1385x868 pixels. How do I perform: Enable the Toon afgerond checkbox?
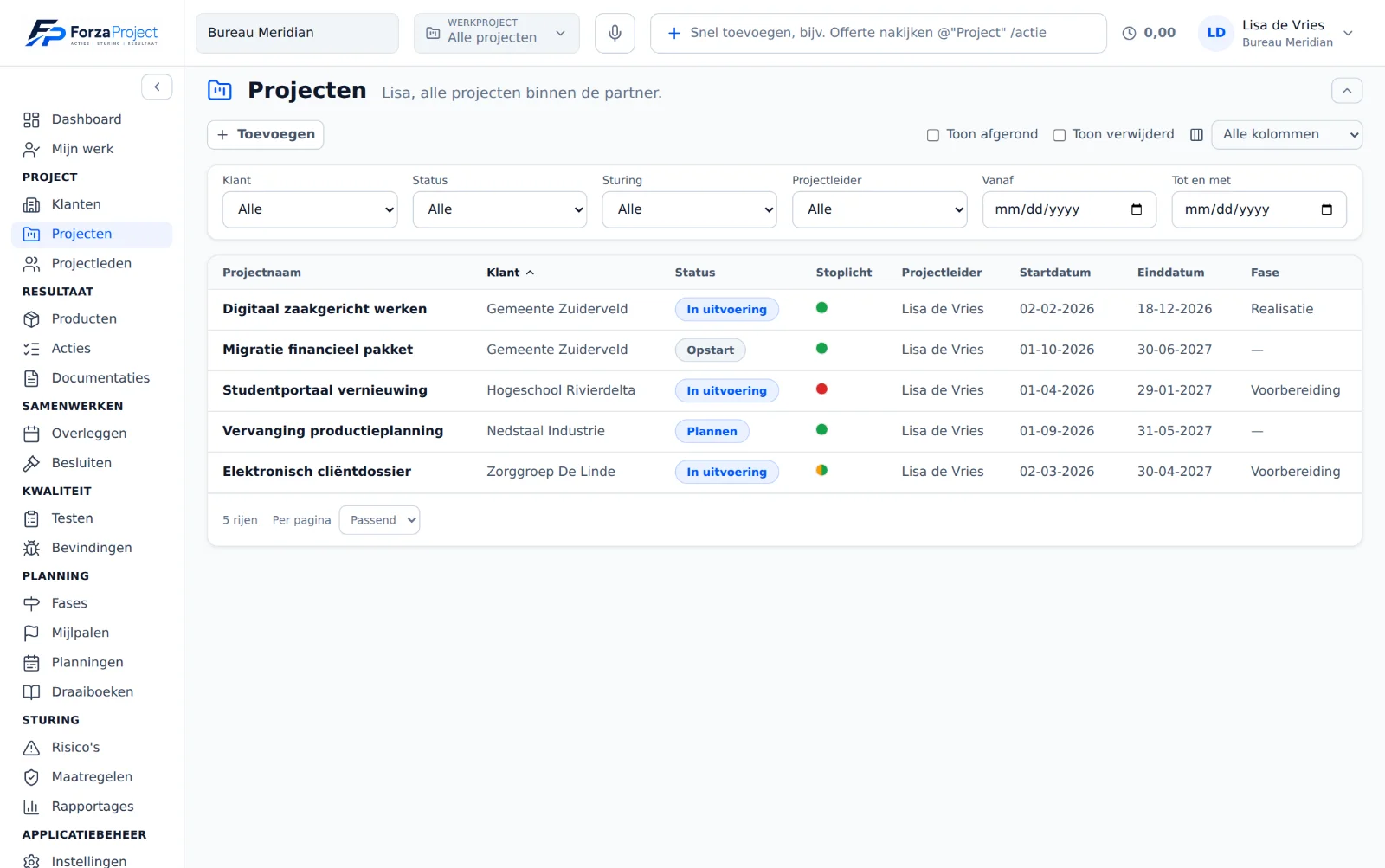click(933, 135)
